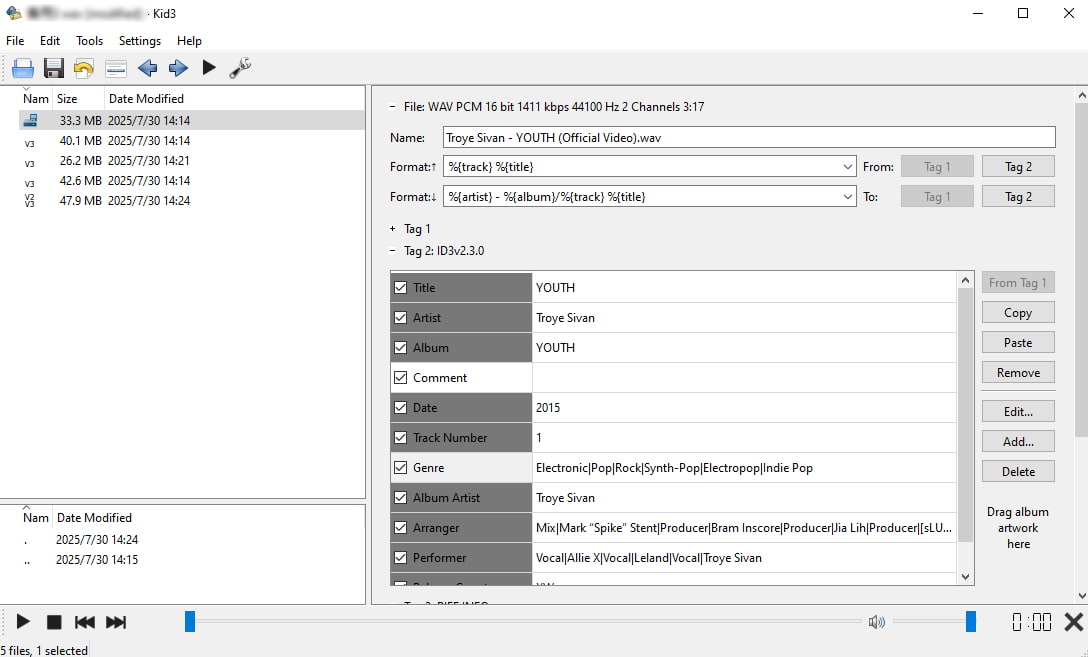Uncheck the Album field checkbox
The image size is (1088, 657).
[400, 348]
